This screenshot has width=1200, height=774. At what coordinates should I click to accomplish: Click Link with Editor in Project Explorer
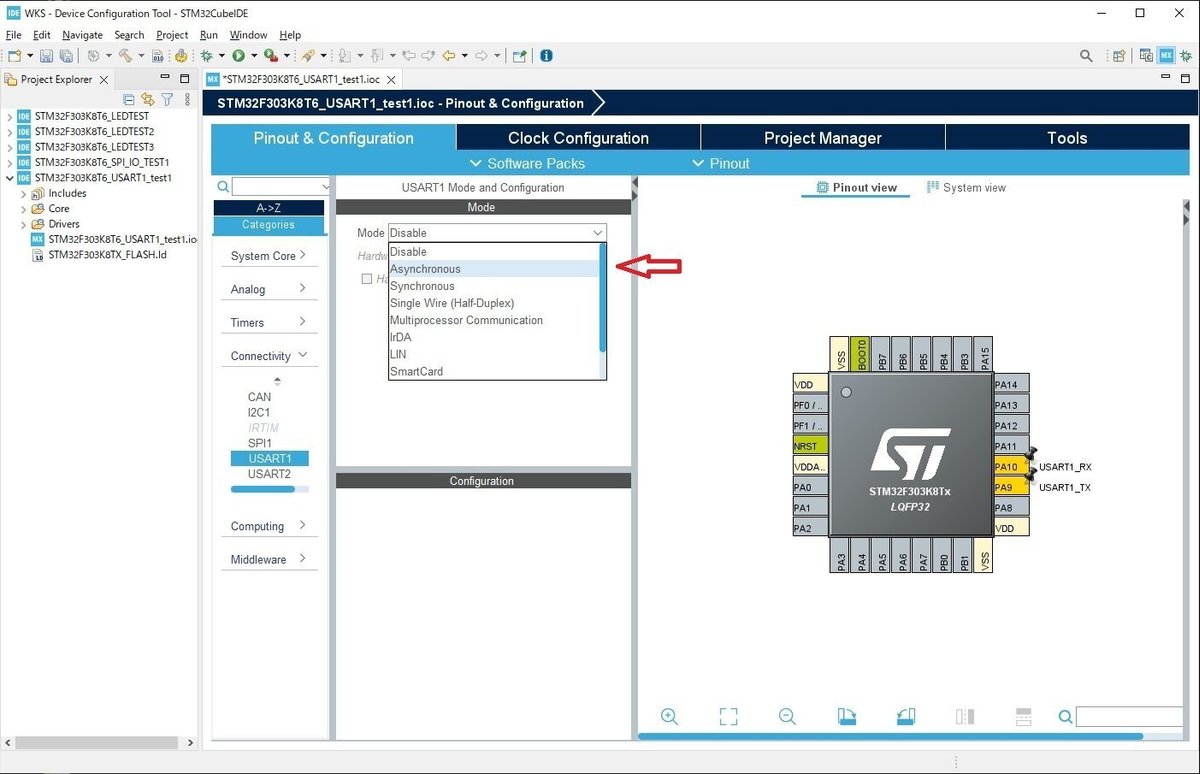[148, 99]
